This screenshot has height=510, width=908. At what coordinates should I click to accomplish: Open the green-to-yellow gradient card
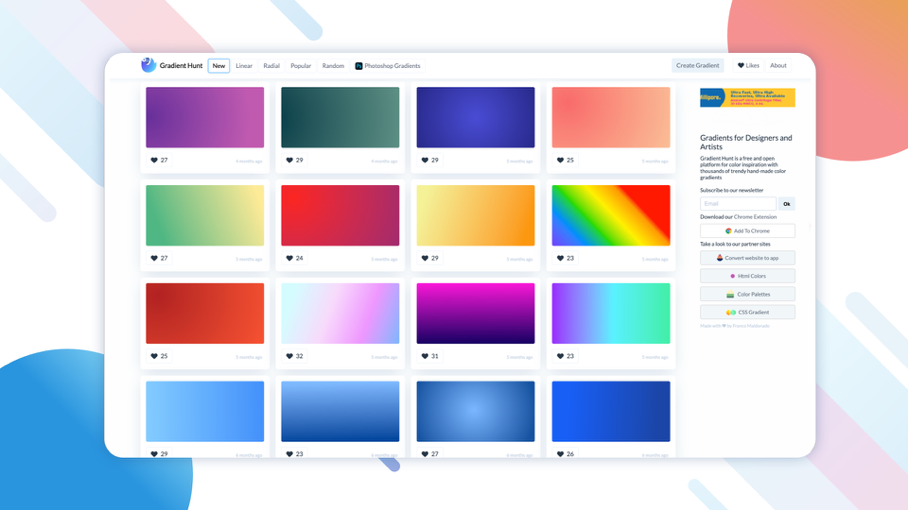tap(205, 215)
